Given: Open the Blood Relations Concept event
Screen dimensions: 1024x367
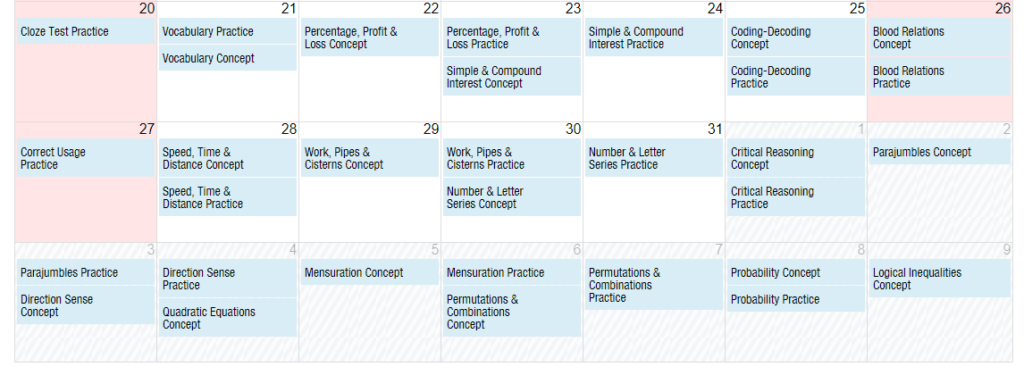Looking at the screenshot, I should 940,38.
